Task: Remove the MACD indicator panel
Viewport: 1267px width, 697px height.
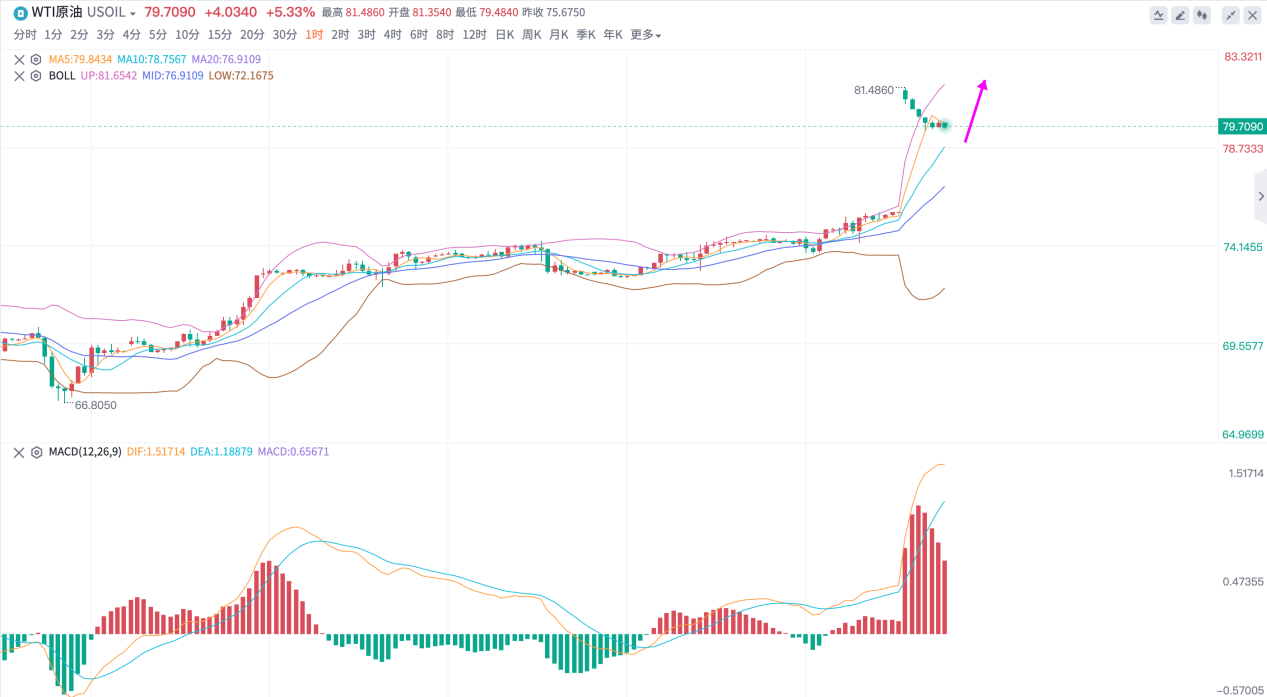Action: click(x=19, y=452)
